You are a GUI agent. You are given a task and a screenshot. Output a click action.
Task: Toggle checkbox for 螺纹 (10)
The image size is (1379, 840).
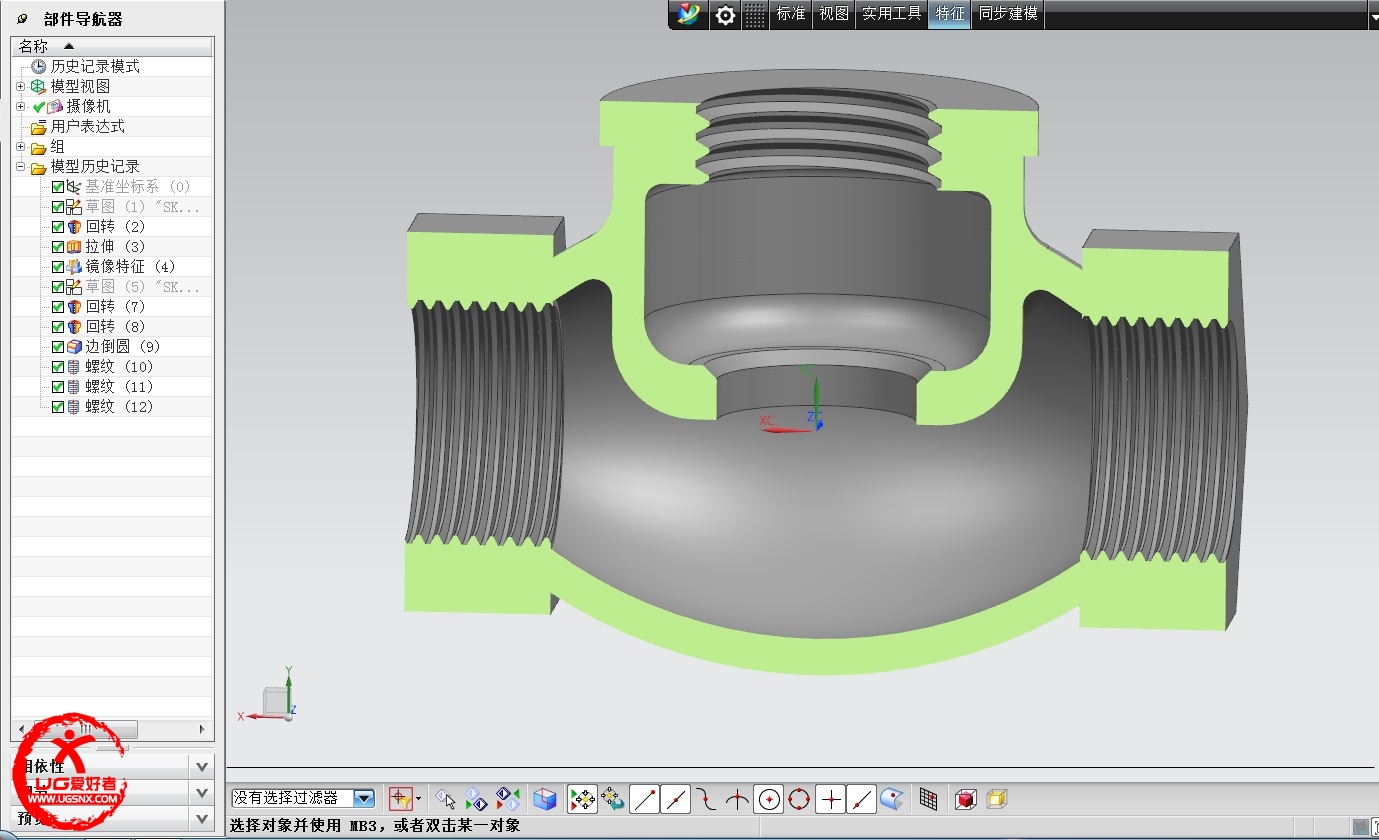(58, 366)
